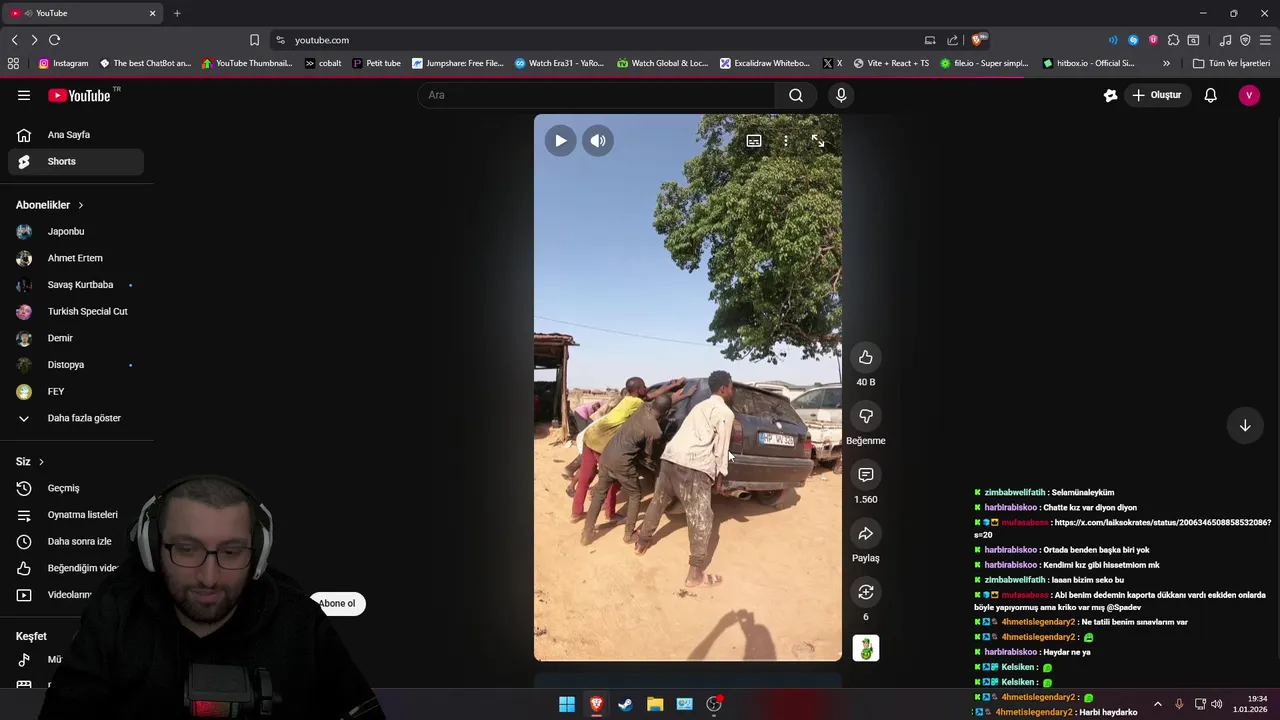Open Tüm Yer İşaretleri bookmarks folder

pyautogui.click(x=1231, y=63)
